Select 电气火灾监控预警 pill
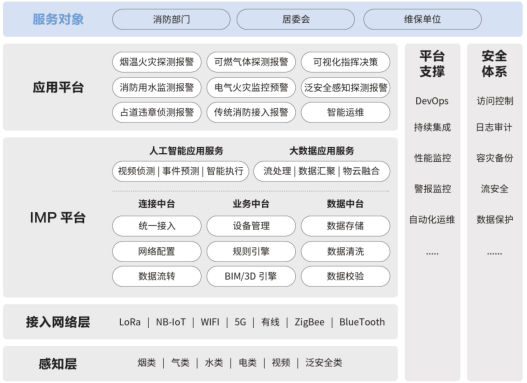Viewport: 527px width, 383px height. (251, 87)
